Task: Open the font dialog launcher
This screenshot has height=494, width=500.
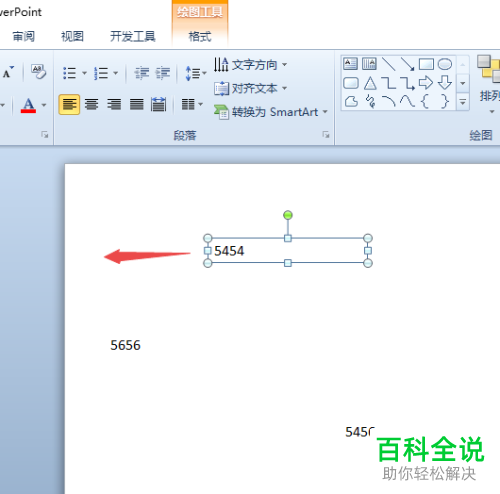Action: (45, 135)
